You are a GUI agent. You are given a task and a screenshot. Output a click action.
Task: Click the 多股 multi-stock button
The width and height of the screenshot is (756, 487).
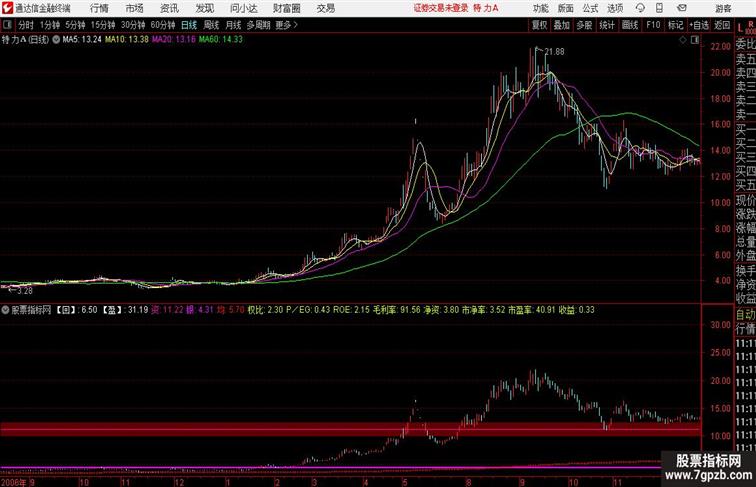[x=584, y=25]
